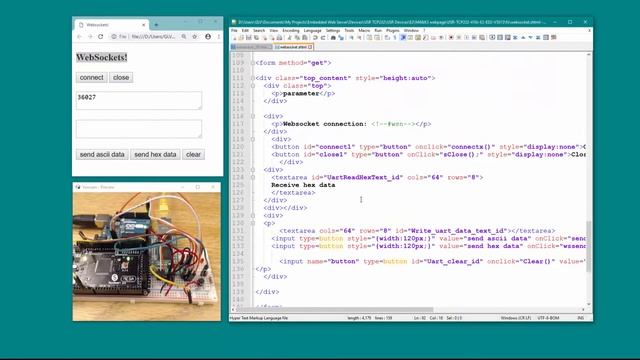
Task: Click the browser address bar file URL
Action: tap(153, 37)
